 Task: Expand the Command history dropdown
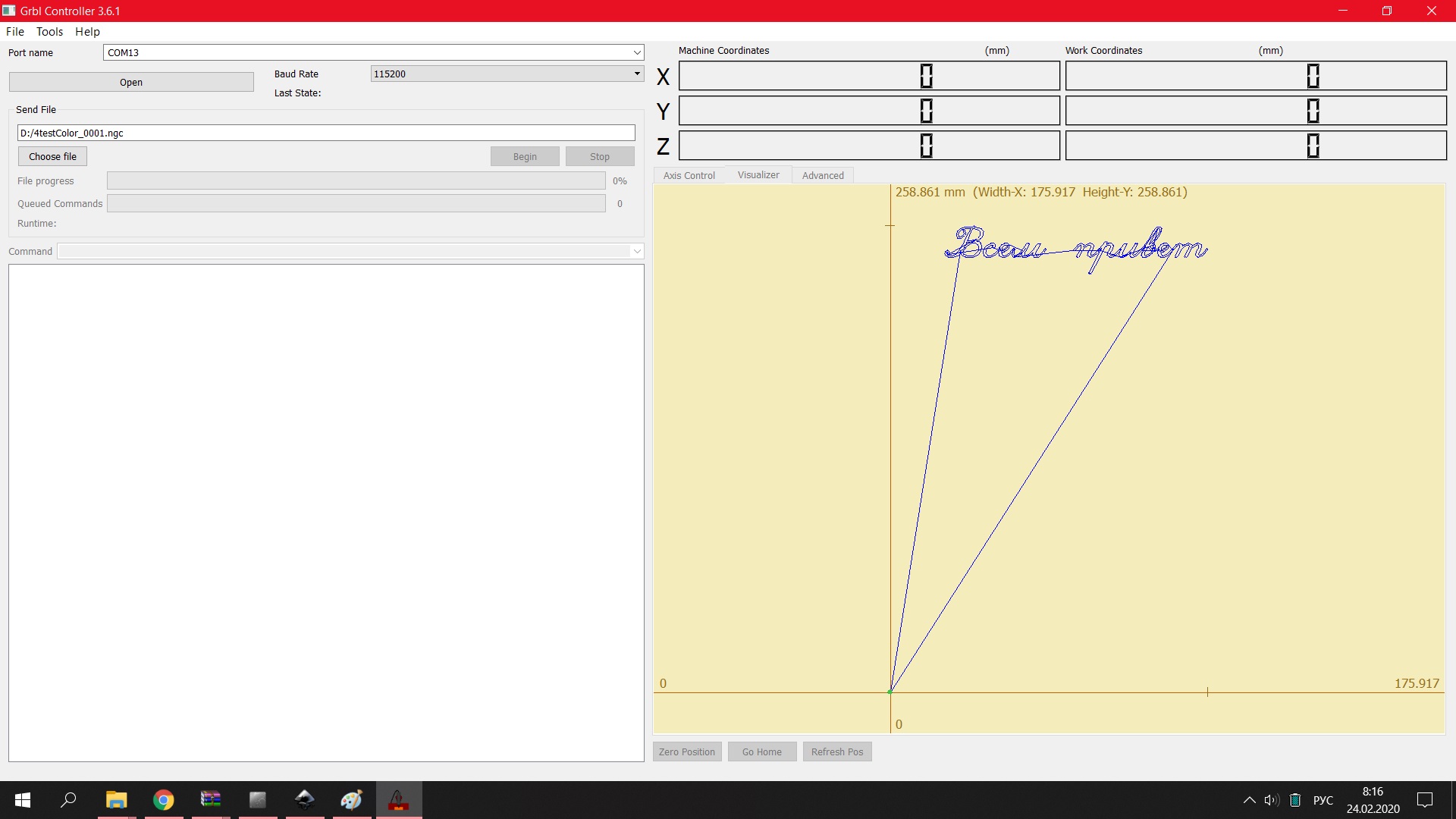coord(637,251)
